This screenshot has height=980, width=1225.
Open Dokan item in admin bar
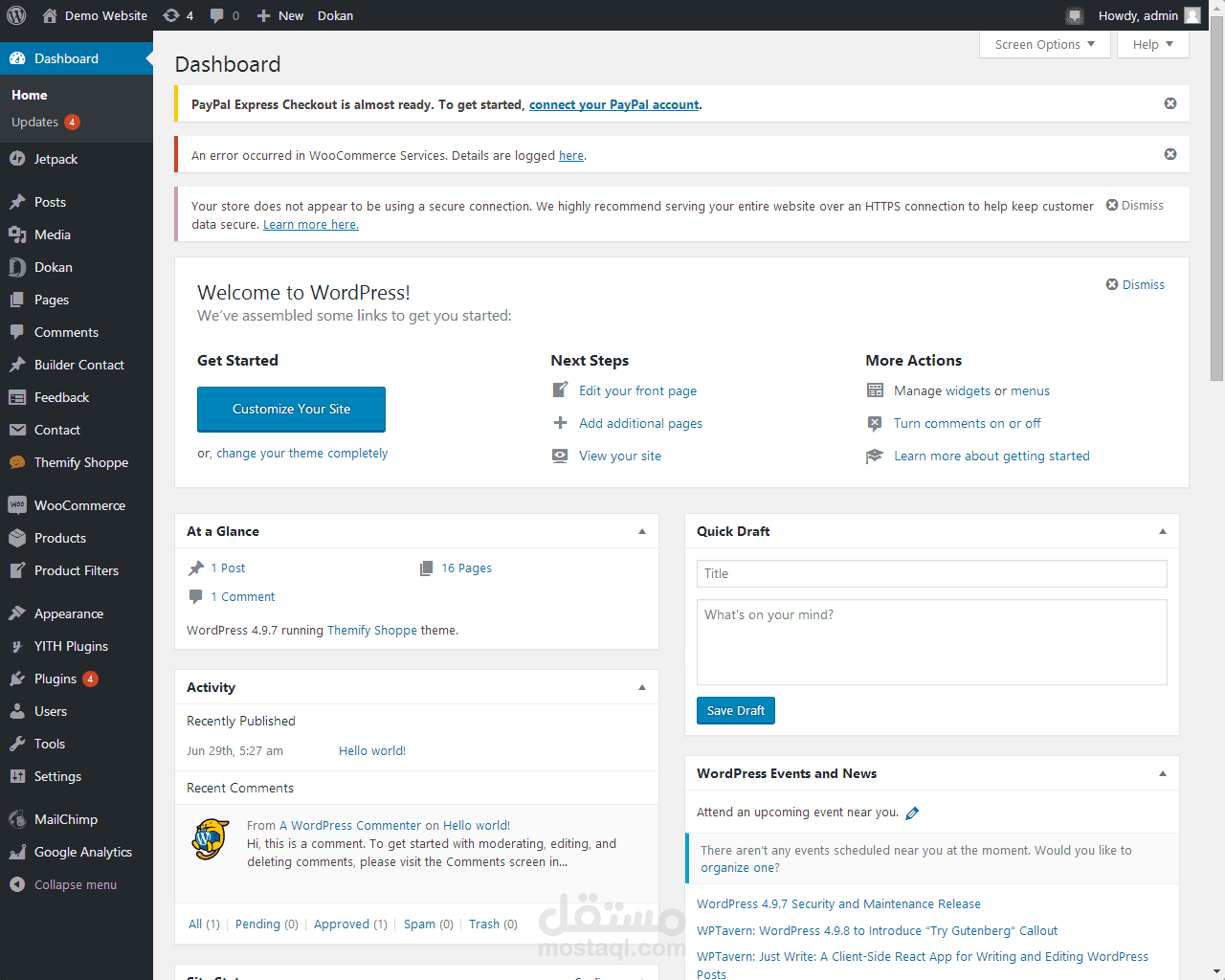pyautogui.click(x=335, y=15)
